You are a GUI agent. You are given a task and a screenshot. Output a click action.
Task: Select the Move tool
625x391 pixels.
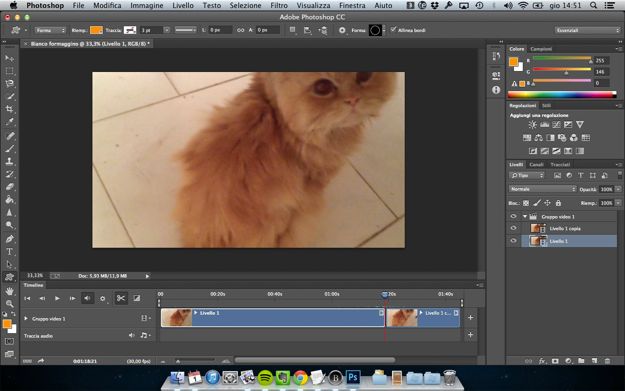pos(10,58)
